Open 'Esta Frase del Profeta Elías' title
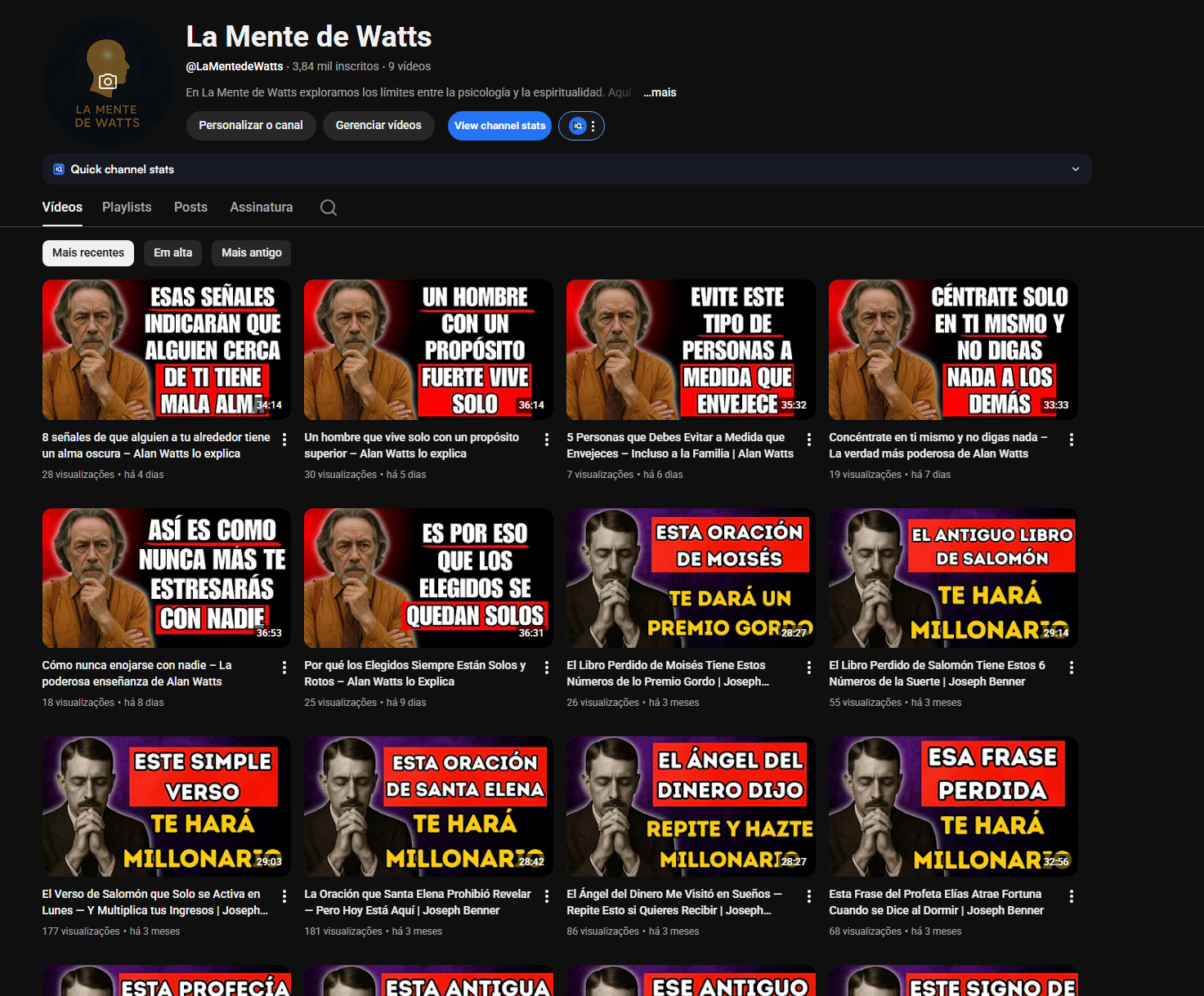The width and height of the screenshot is (1204, 996). coord(936,902)
